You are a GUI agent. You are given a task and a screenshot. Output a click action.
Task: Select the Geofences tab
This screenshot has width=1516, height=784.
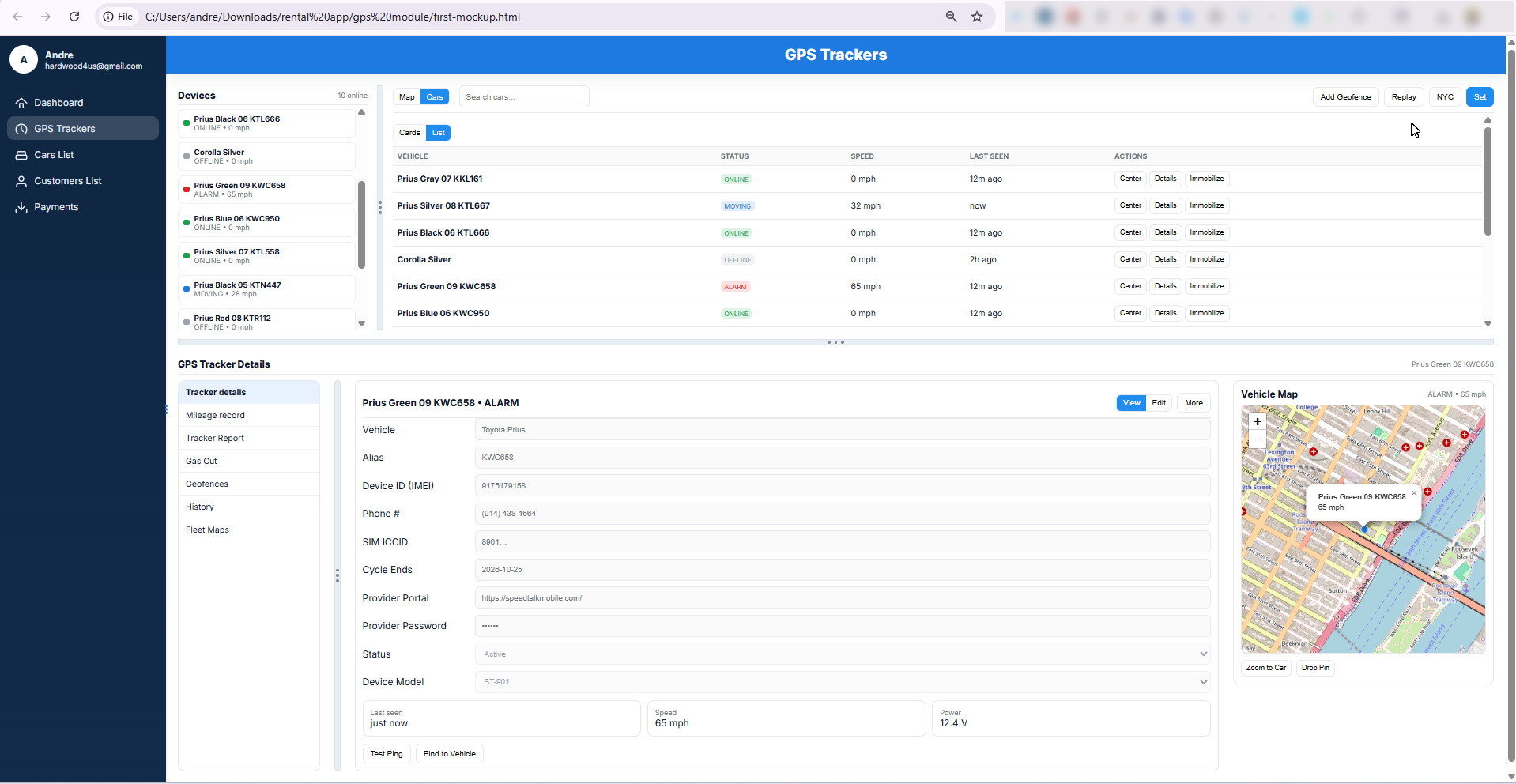(207, 484)
